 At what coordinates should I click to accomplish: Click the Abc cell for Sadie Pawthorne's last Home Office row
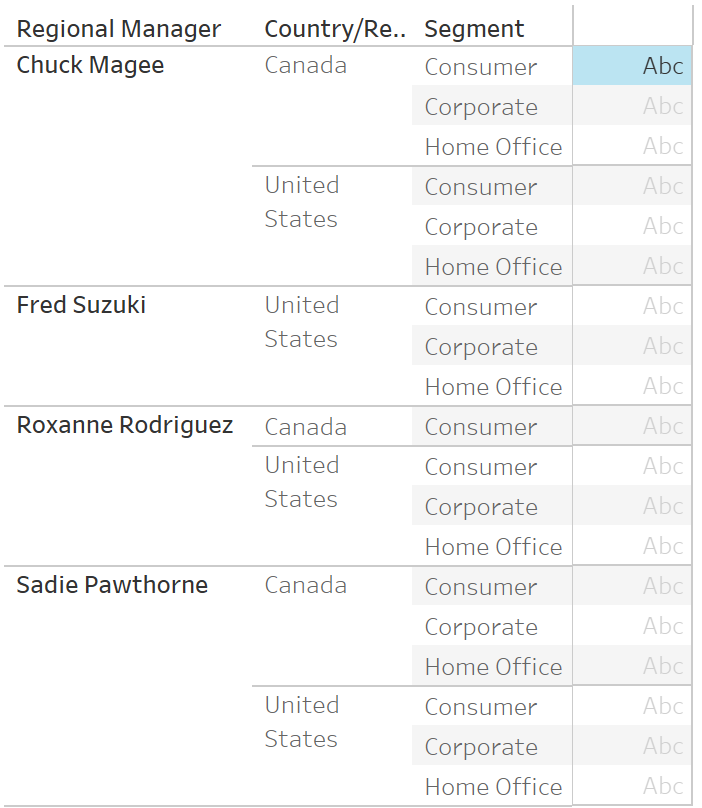(x=632, y=786)
